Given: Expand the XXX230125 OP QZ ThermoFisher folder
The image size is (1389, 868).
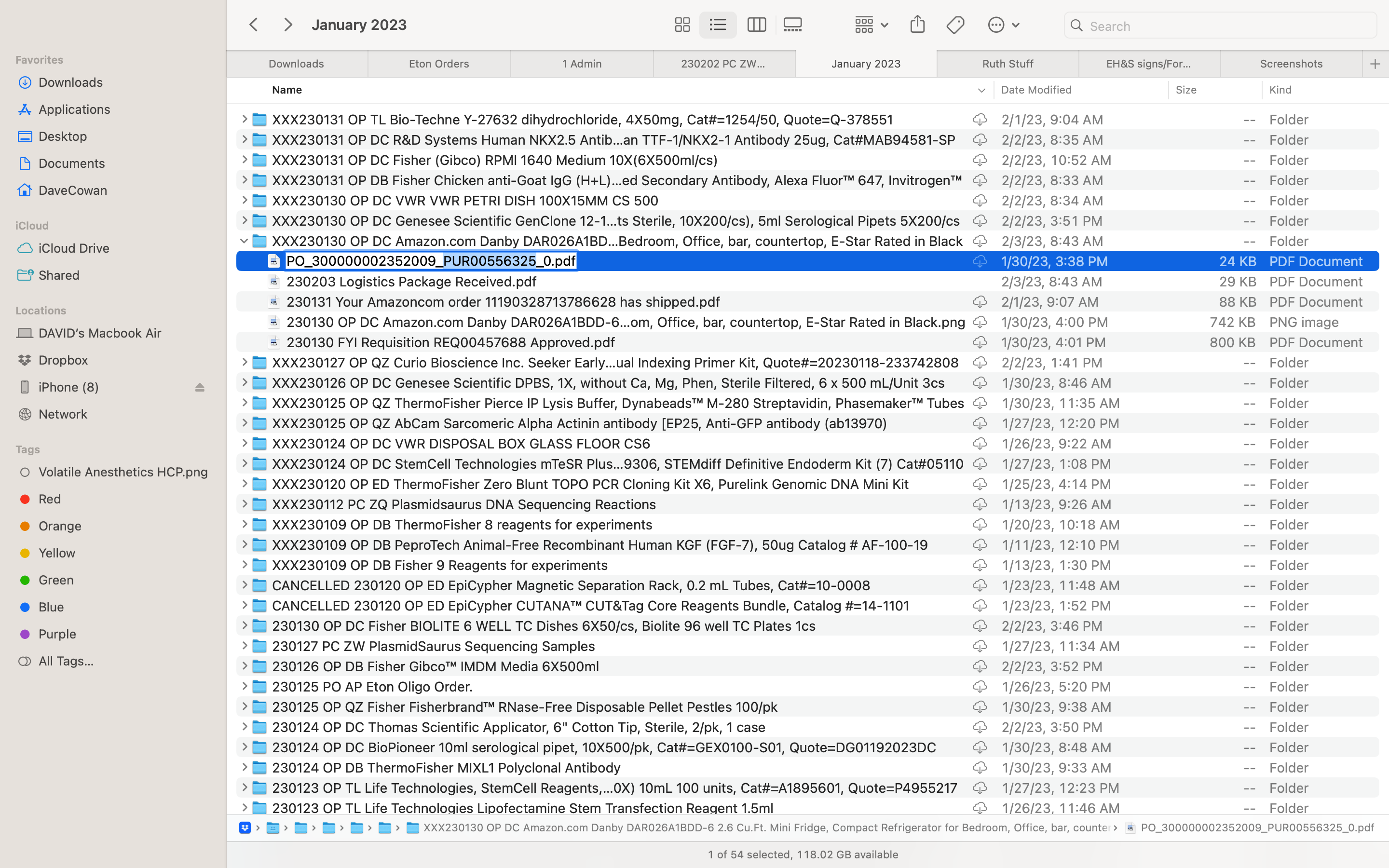Looking at the screenshot, I should coord(243,402).
